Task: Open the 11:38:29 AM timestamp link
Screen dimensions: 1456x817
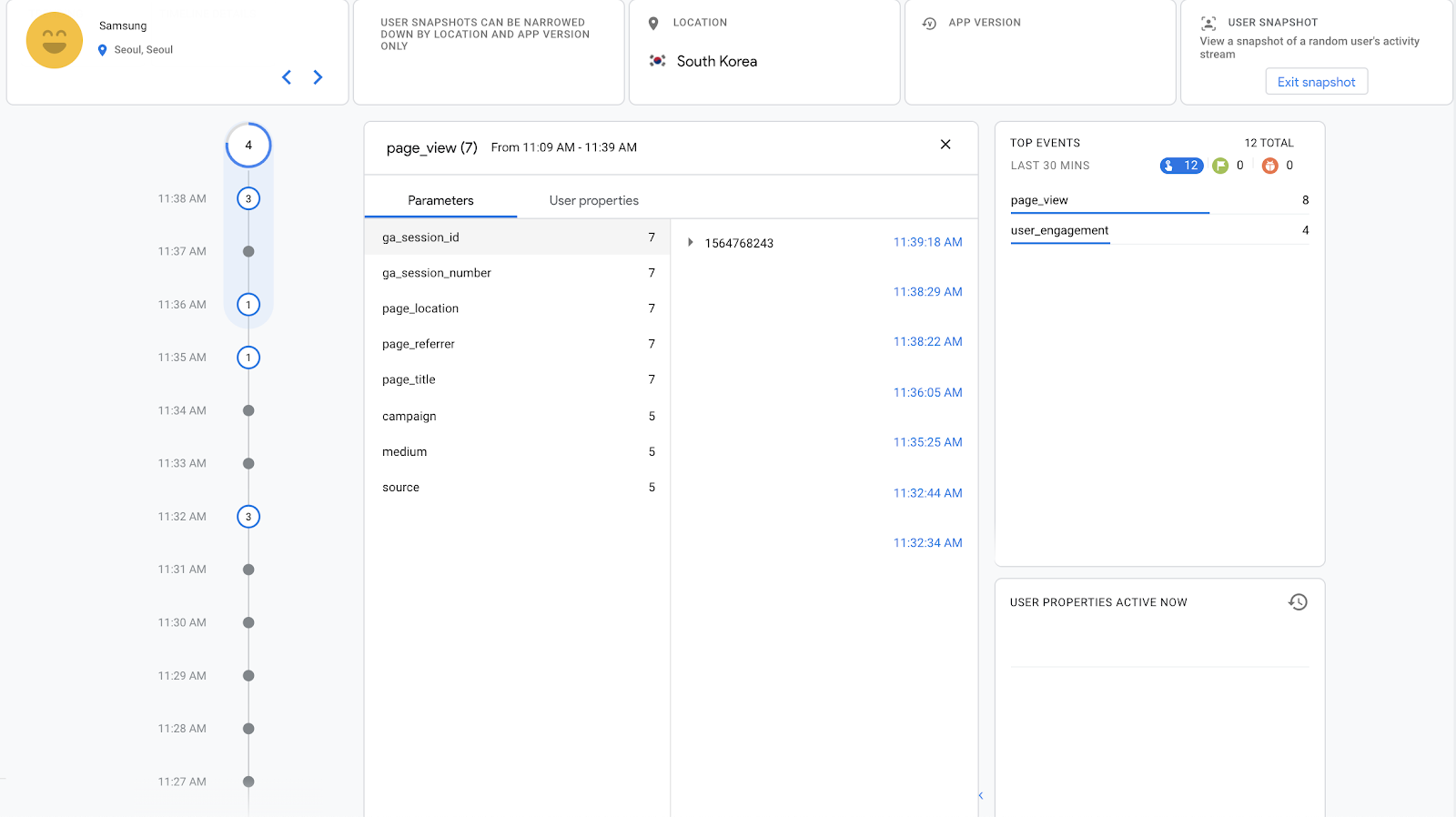Action: (927, 292)
